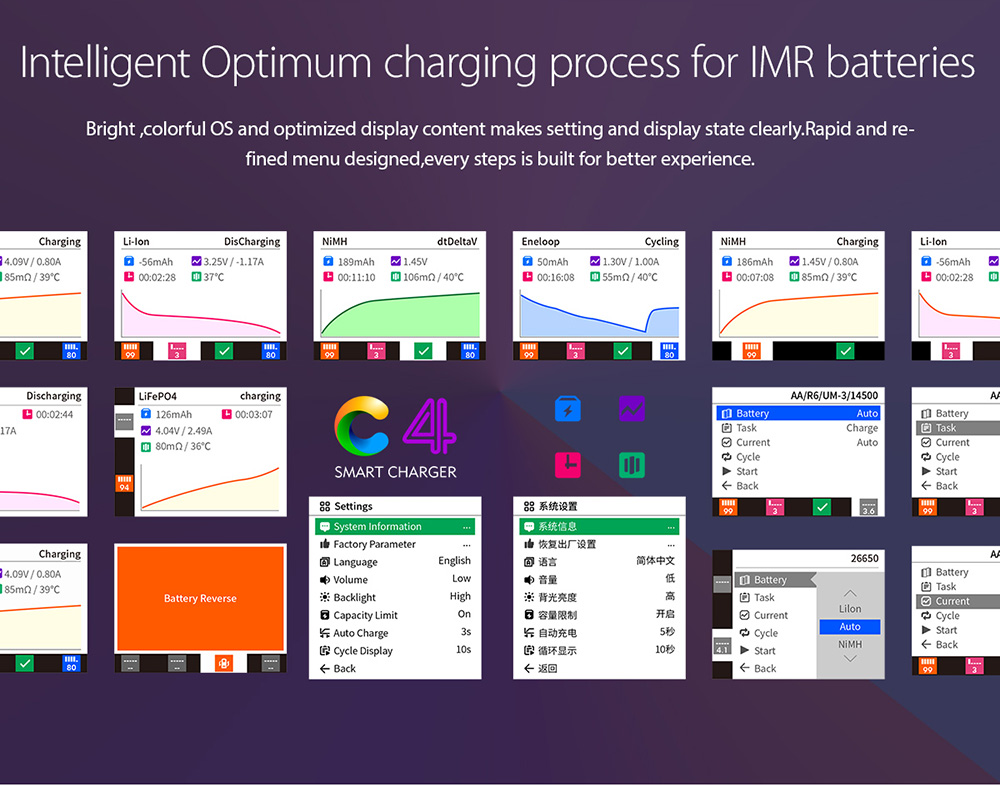Select Battery Auto row on AA/R6/UM-3/14500 screen
Screen dimensions: 1000x785
(x=798, y=413)
